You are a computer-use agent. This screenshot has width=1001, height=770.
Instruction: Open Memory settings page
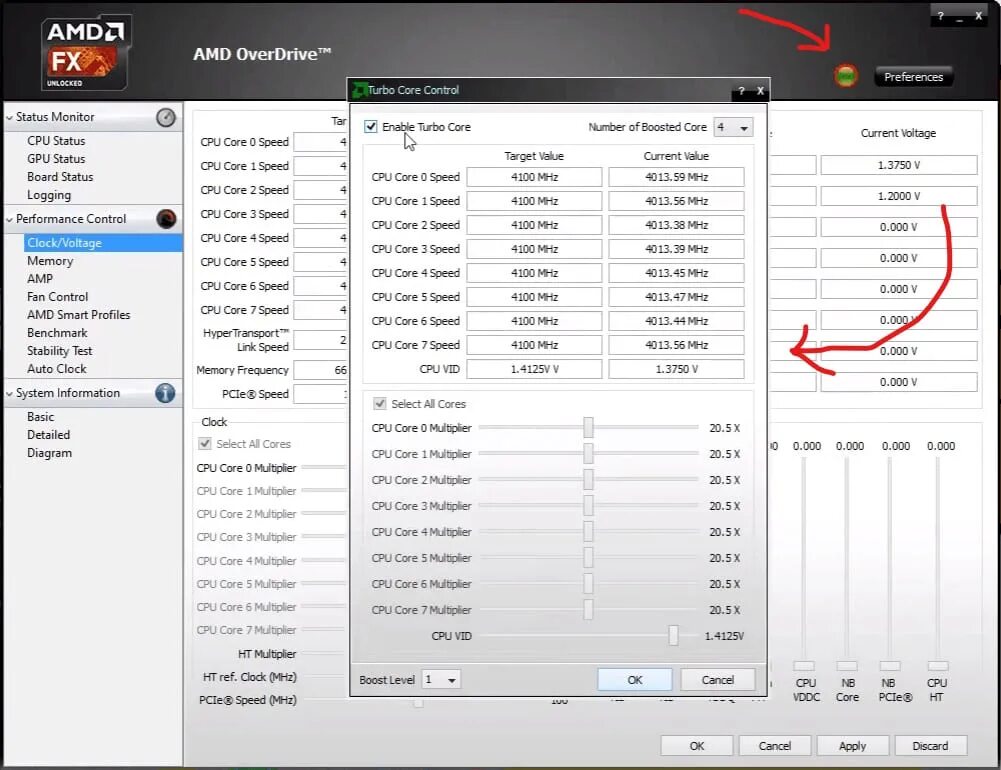50,260
